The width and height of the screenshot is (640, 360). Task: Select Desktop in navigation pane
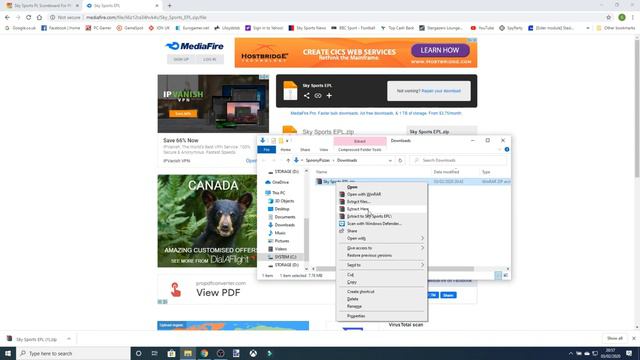282,209
